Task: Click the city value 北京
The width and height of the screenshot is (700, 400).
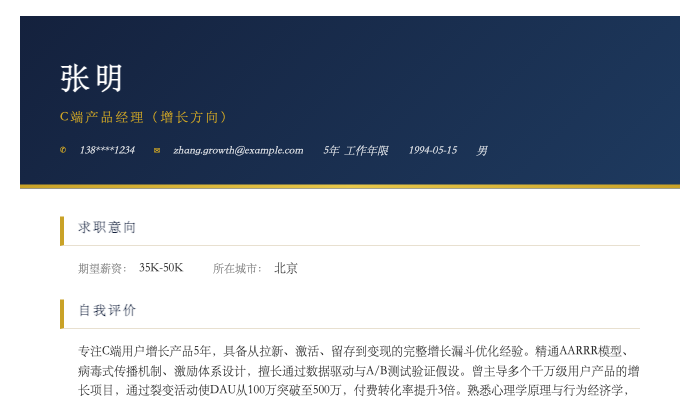Action: 286,268
